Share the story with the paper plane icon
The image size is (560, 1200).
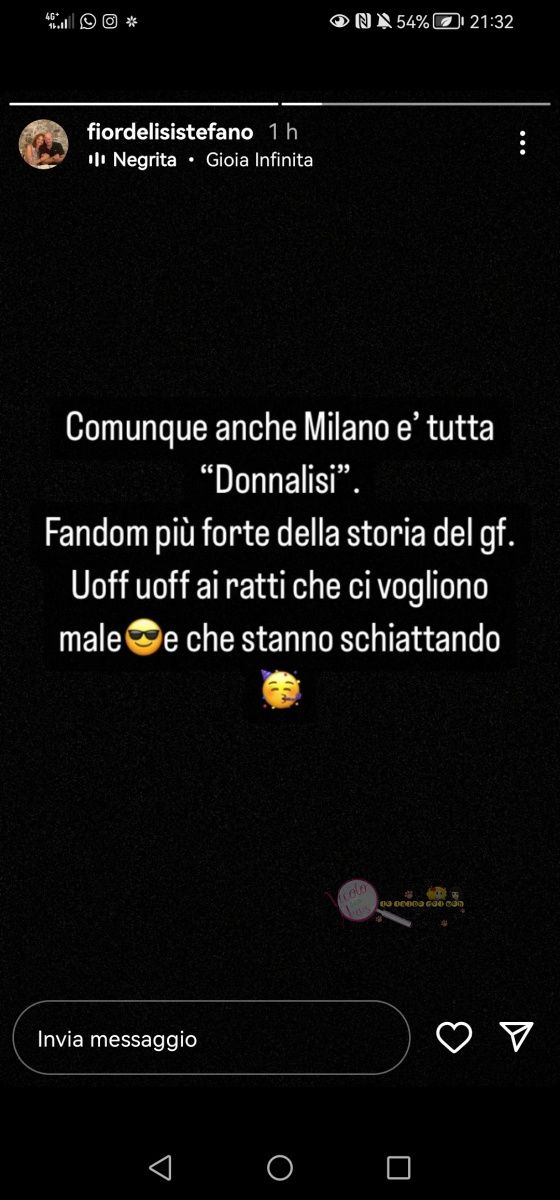click(516, 1037)
